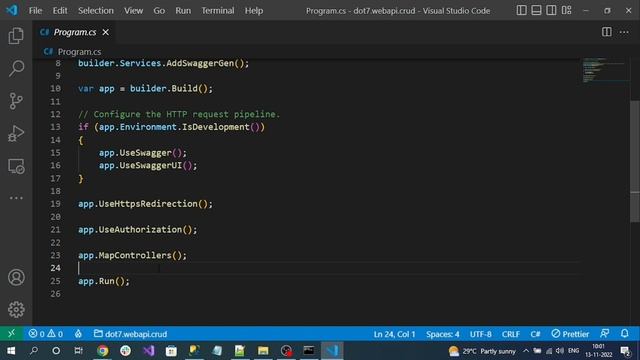Viewport: 640px width, 360px height.
Task: Open File Explorer from the taskbar
Action: tap(263, 351)
